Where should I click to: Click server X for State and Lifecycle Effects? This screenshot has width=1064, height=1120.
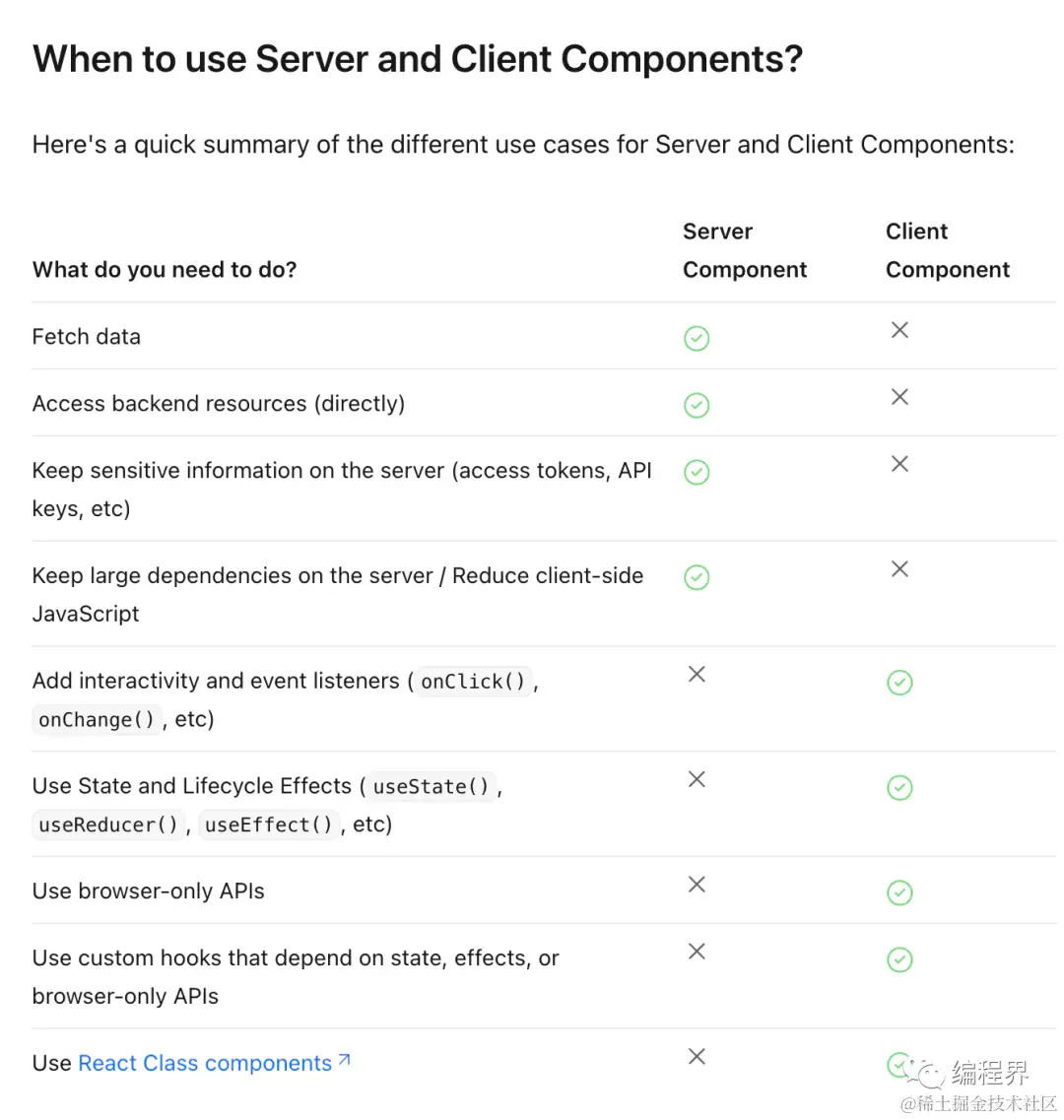tap(696, 778)
